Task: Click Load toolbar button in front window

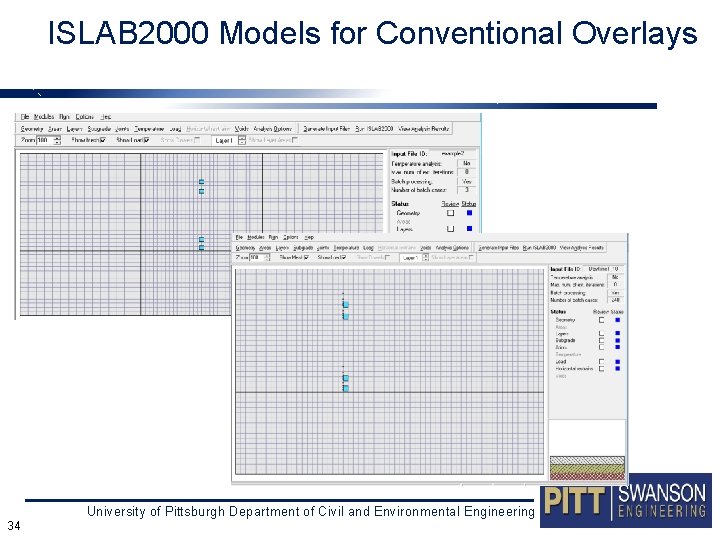Action: coord(368,248)
